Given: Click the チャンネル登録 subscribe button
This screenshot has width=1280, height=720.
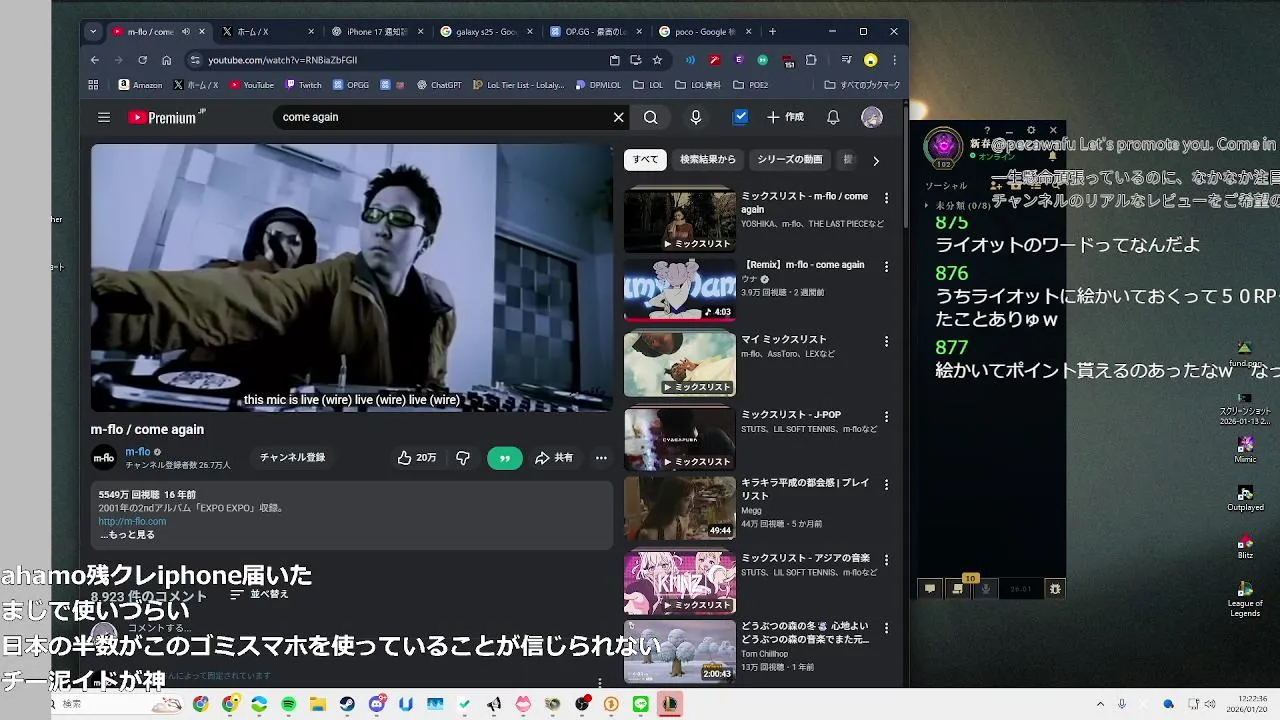Looking at the screenshot, I should [x=293, y=457].
